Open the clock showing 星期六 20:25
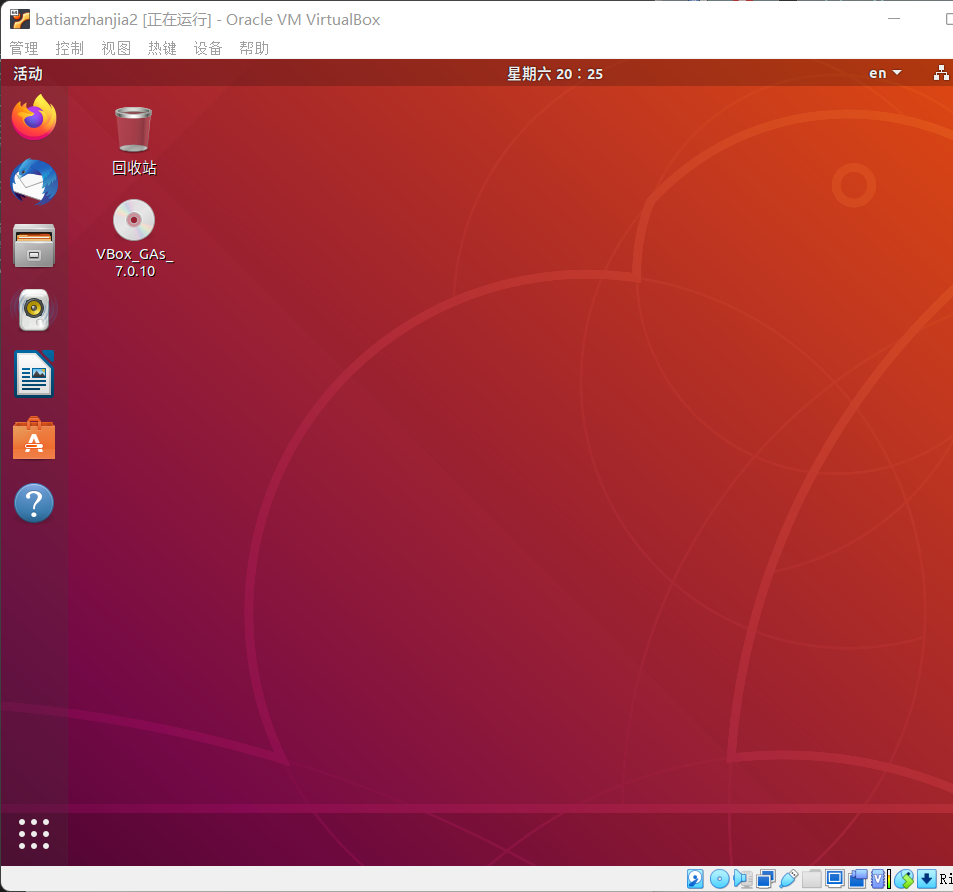Viewport: 953px width, 892px height. [555, 74]
